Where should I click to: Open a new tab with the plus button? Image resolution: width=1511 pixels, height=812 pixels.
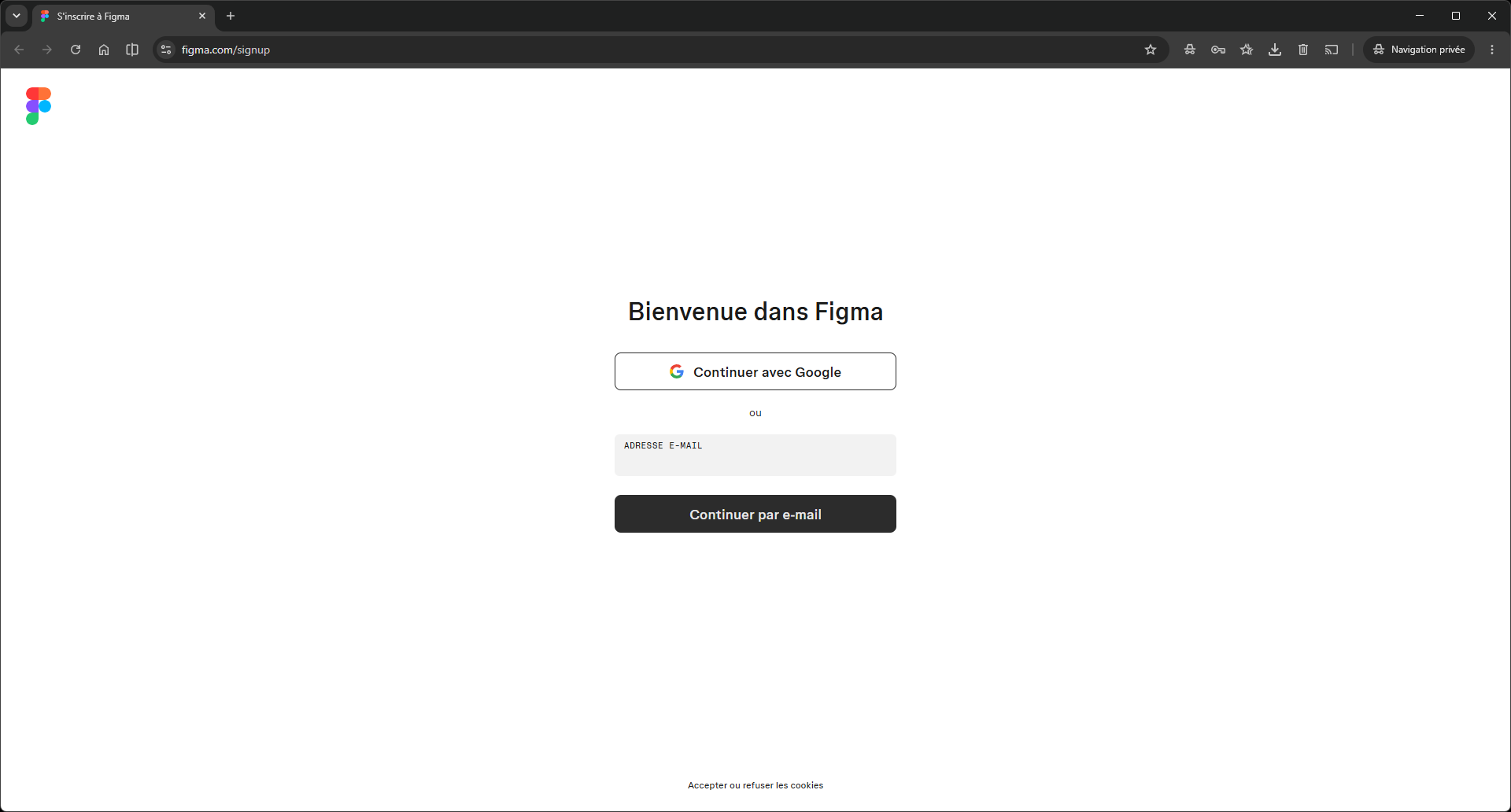tap(231, 16)
